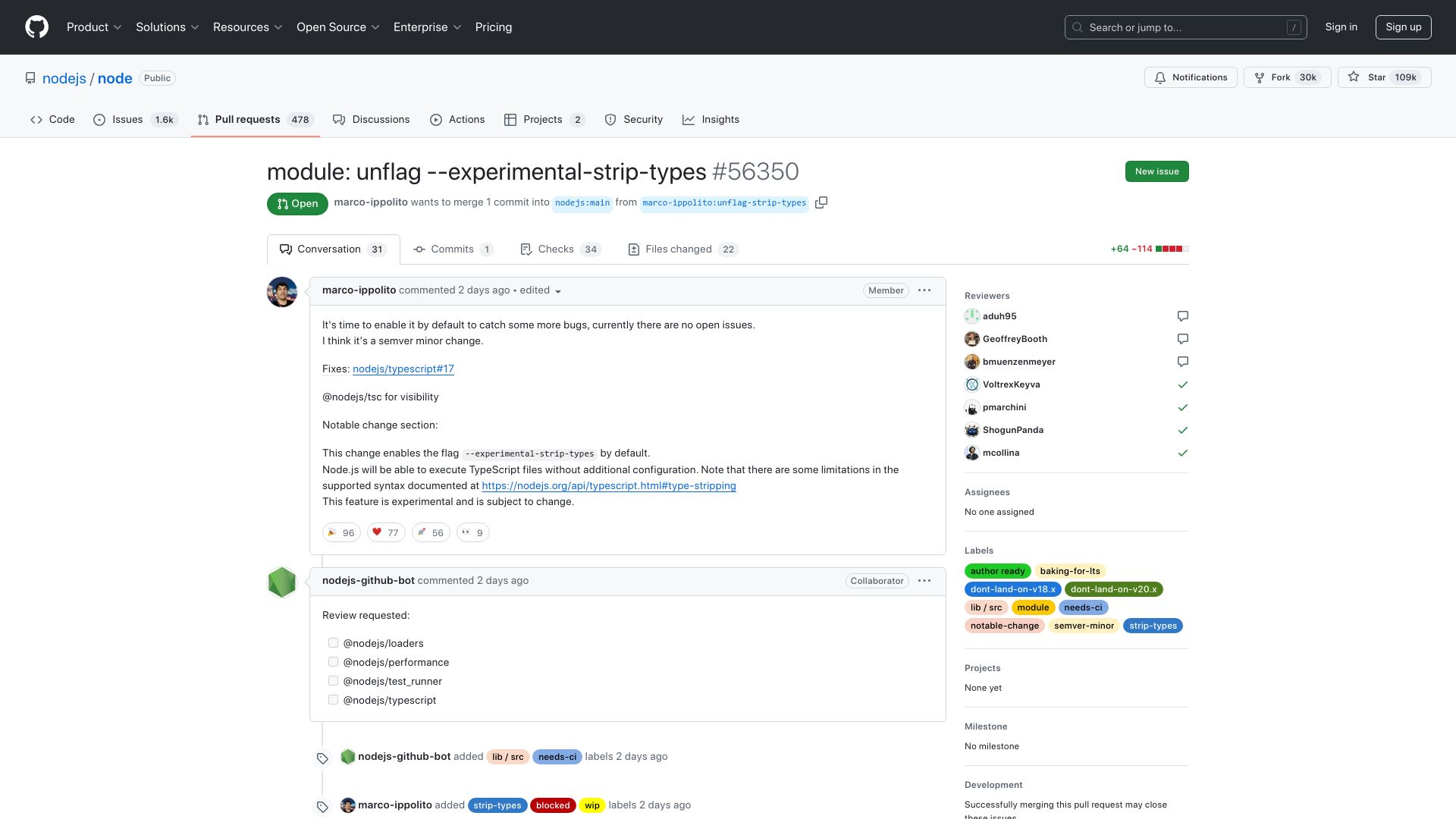Viewport: 1456px width, 819px height.
Task: Expand the Product menu
Action: [x=94, y=27]
